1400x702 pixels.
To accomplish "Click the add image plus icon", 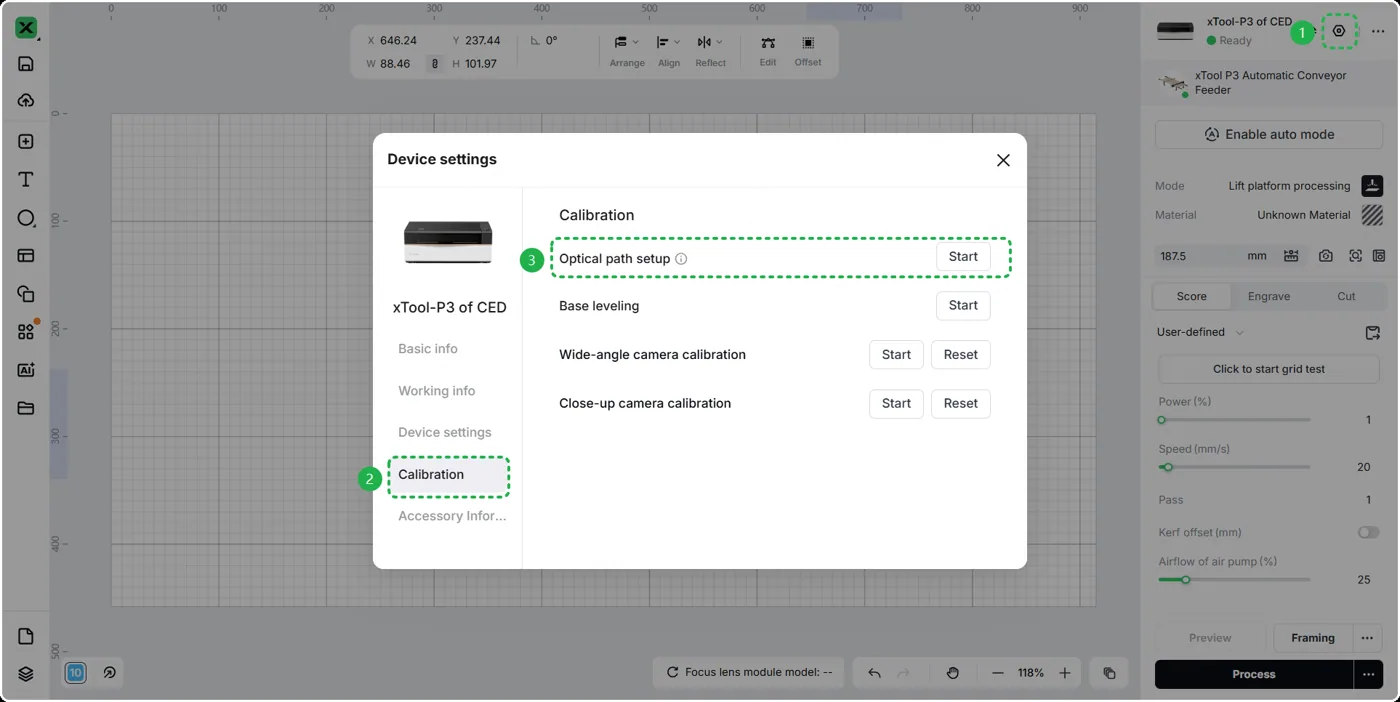I will tap(26, 142).
